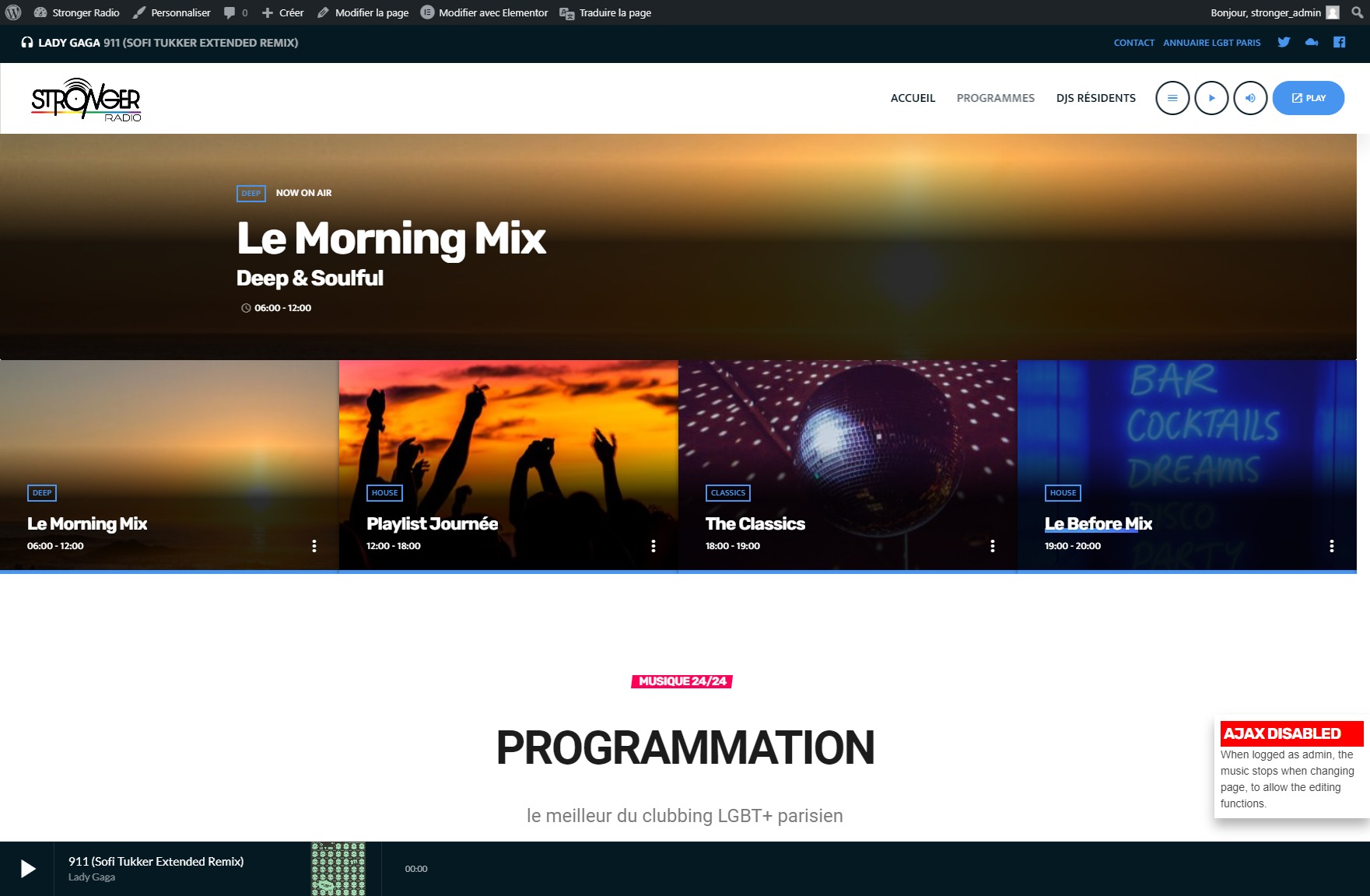Click the Lady Gaga artist name in player

[91, 877]
